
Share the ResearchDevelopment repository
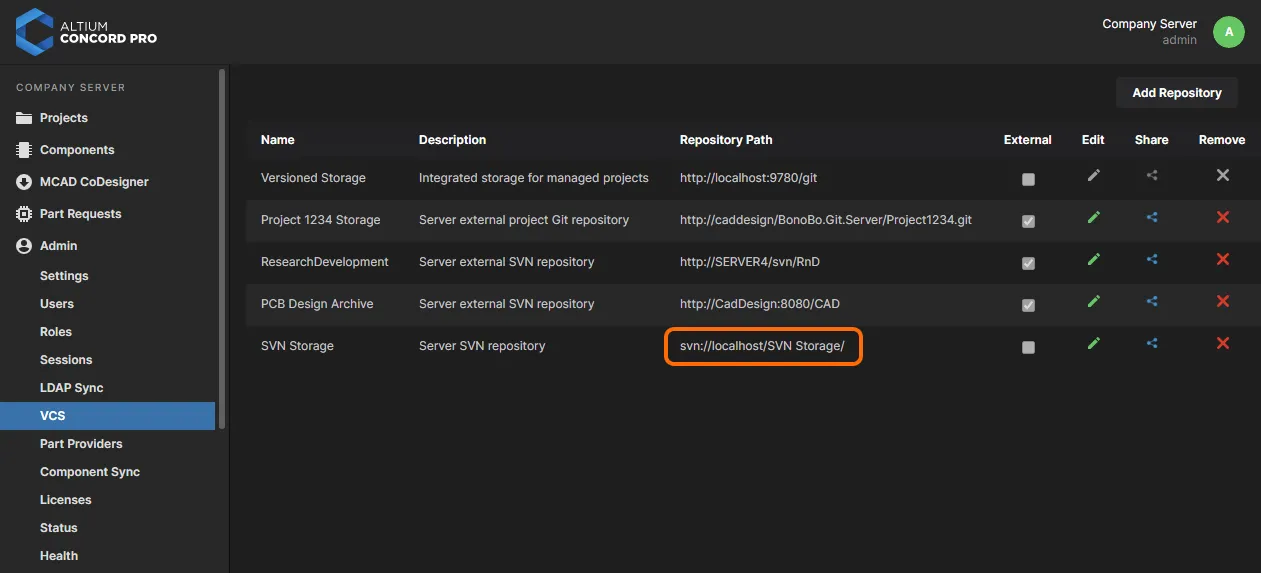point(1152,259)
